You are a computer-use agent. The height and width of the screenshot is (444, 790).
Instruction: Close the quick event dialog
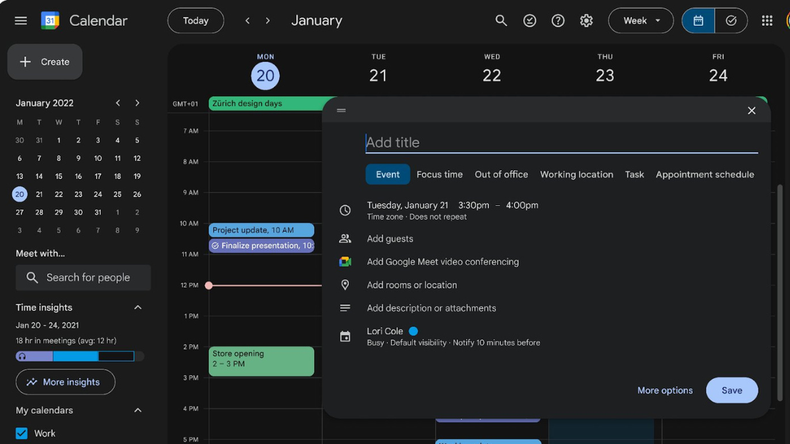click(x=751, y=110)
